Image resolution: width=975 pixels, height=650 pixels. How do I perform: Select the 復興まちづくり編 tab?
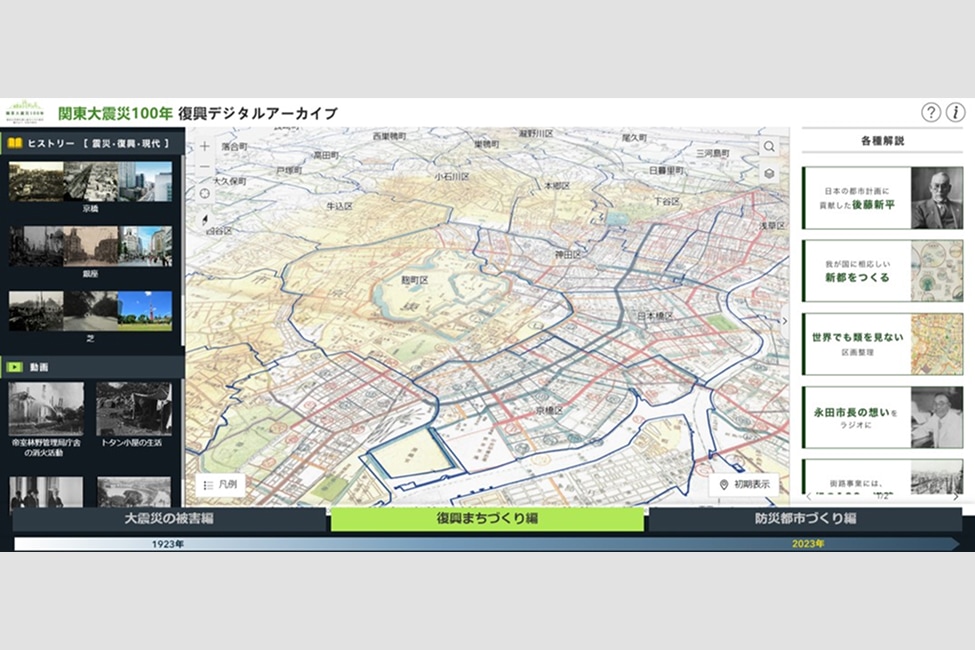tap(487, 519)
